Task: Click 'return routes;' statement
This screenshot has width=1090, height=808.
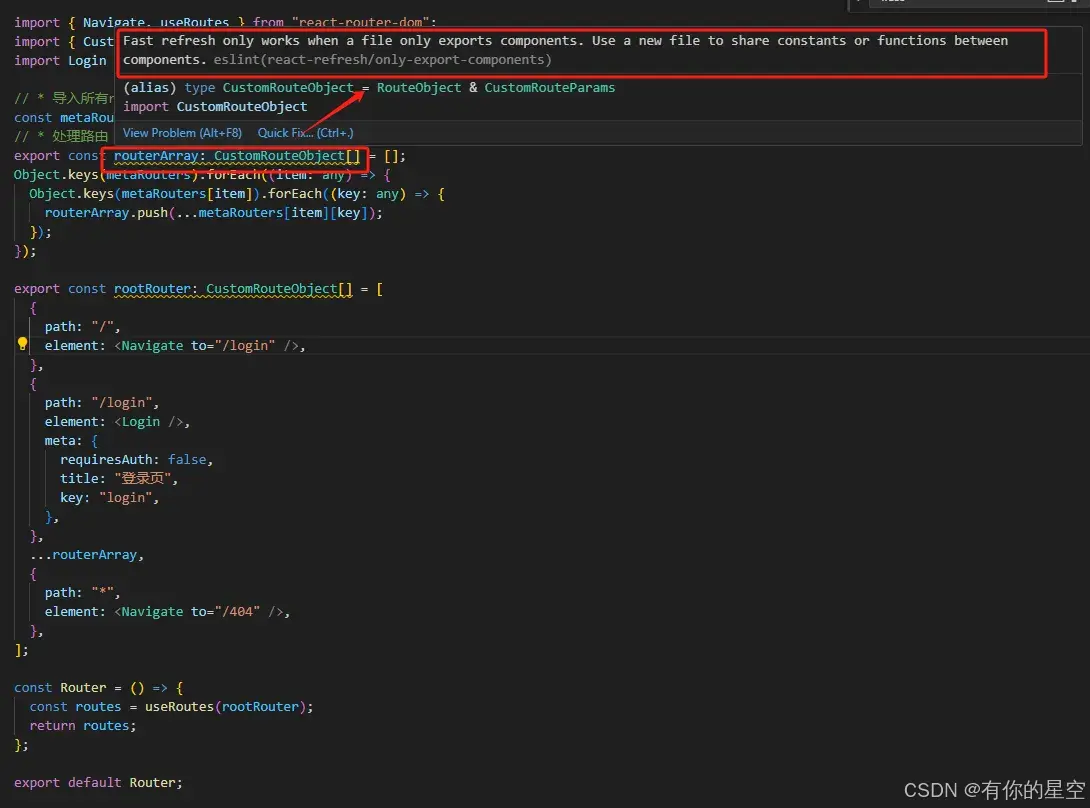Action: pos(83,726)
